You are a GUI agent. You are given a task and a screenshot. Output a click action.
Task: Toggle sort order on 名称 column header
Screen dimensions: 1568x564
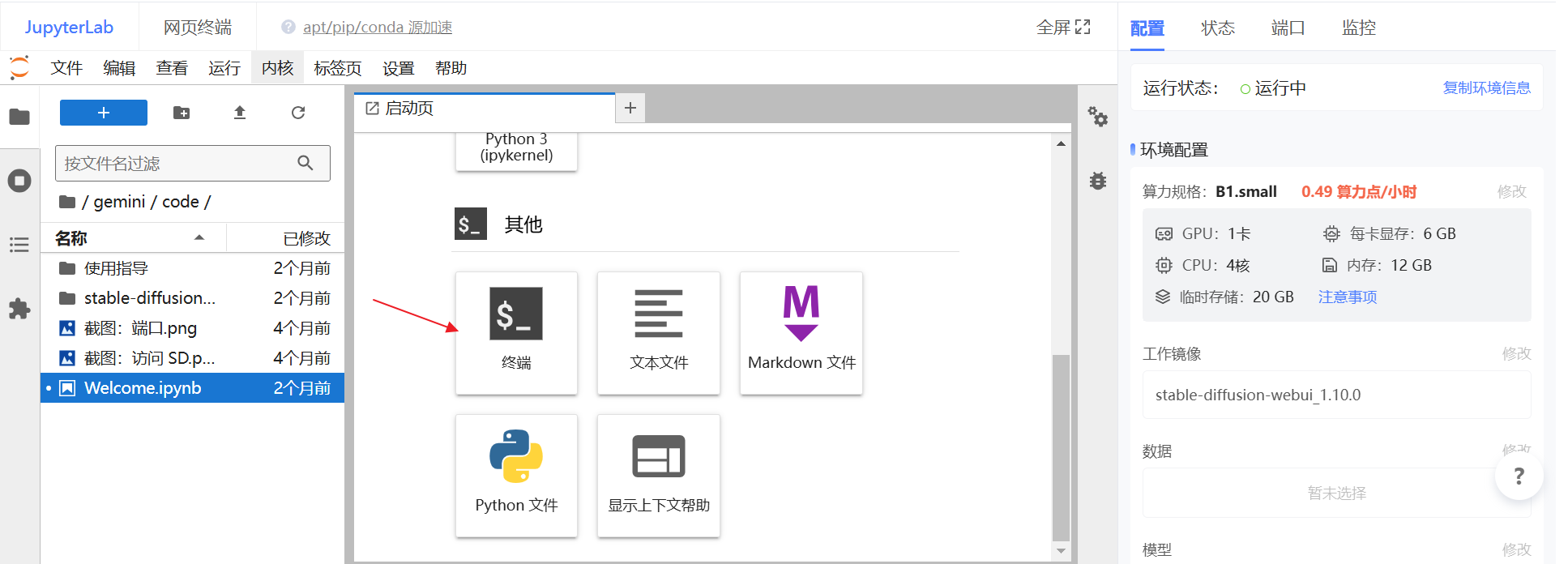pyautogui.click(x=130, y=238)
